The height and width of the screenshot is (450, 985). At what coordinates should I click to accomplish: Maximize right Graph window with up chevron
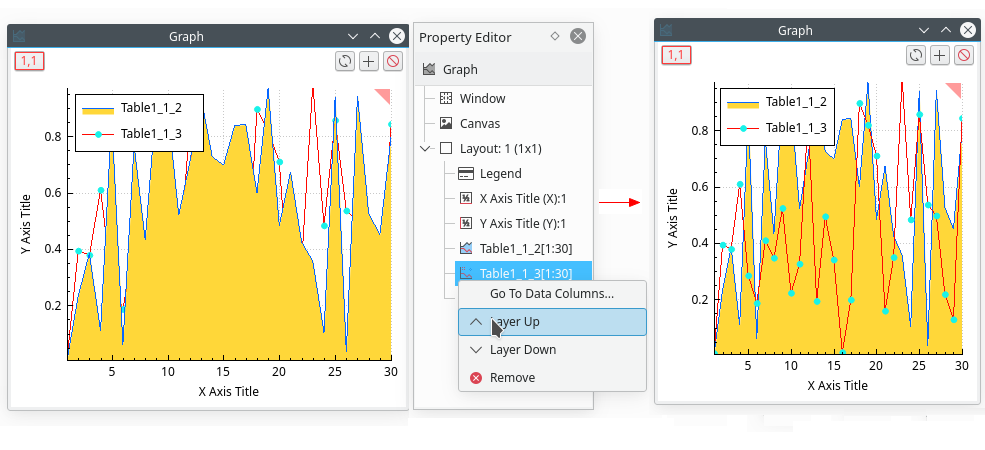pyautogui.click(x=945, y=30)
